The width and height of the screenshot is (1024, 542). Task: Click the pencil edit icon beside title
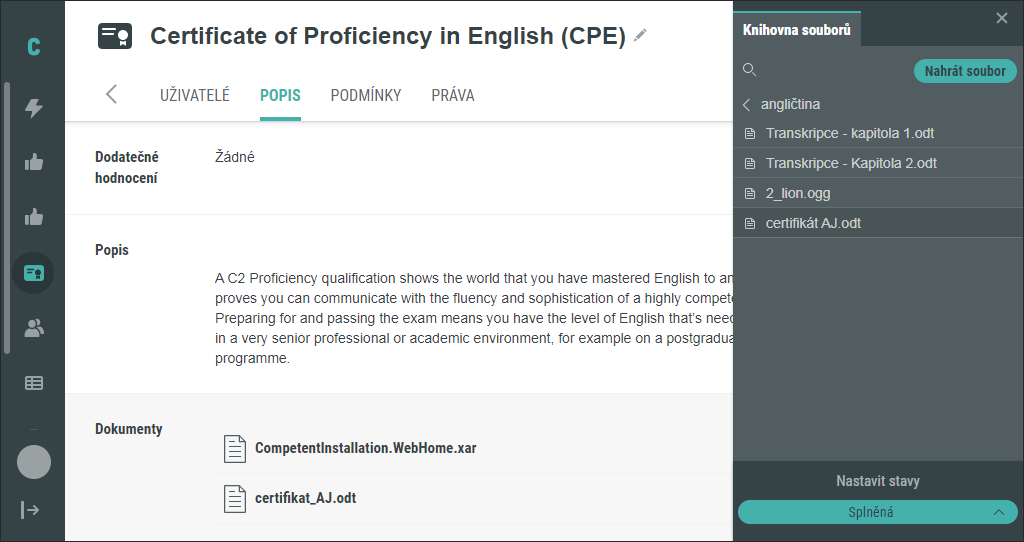(x=640, y=35)
